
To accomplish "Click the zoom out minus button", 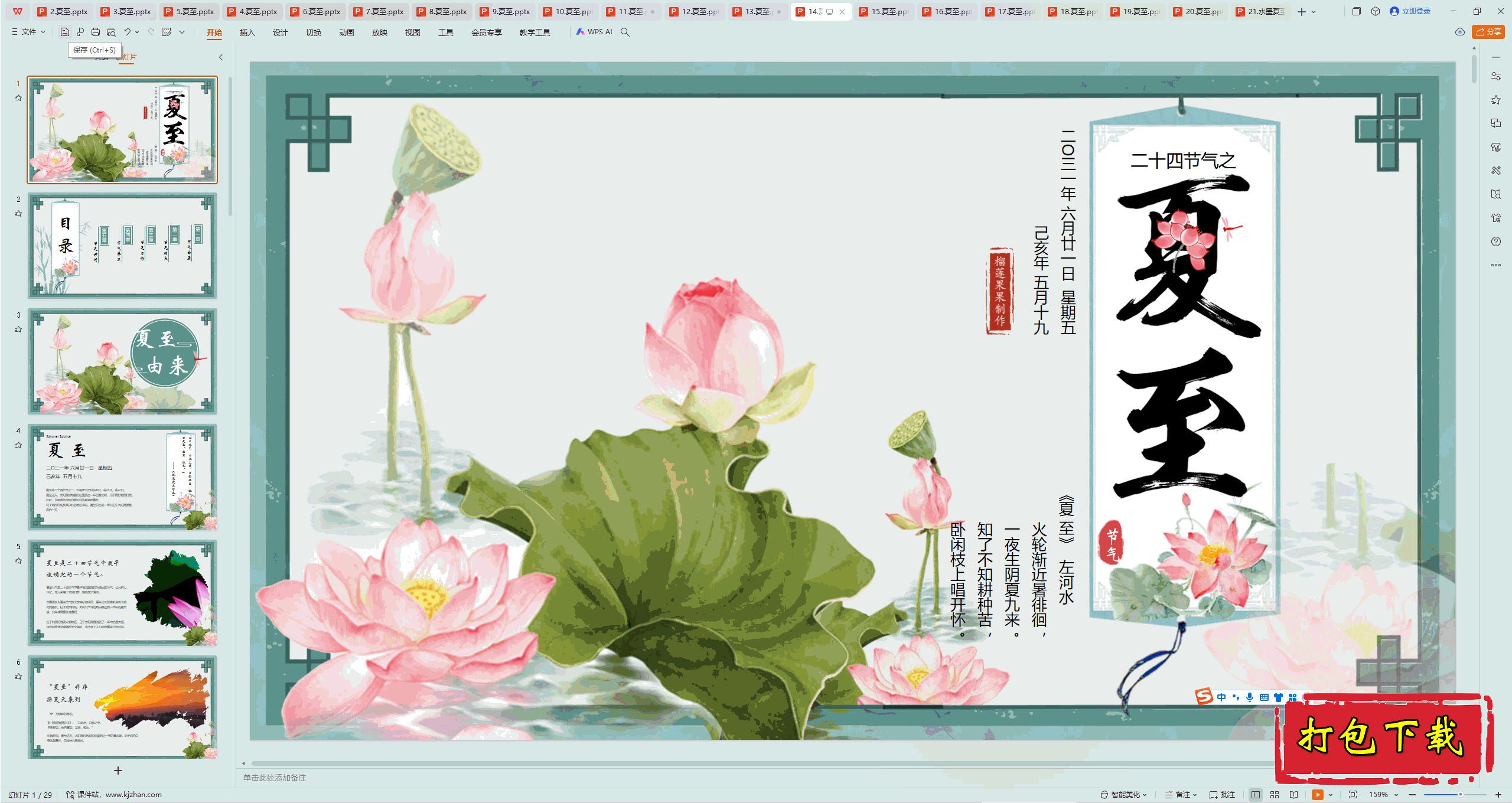I will tap(1412, 795).
